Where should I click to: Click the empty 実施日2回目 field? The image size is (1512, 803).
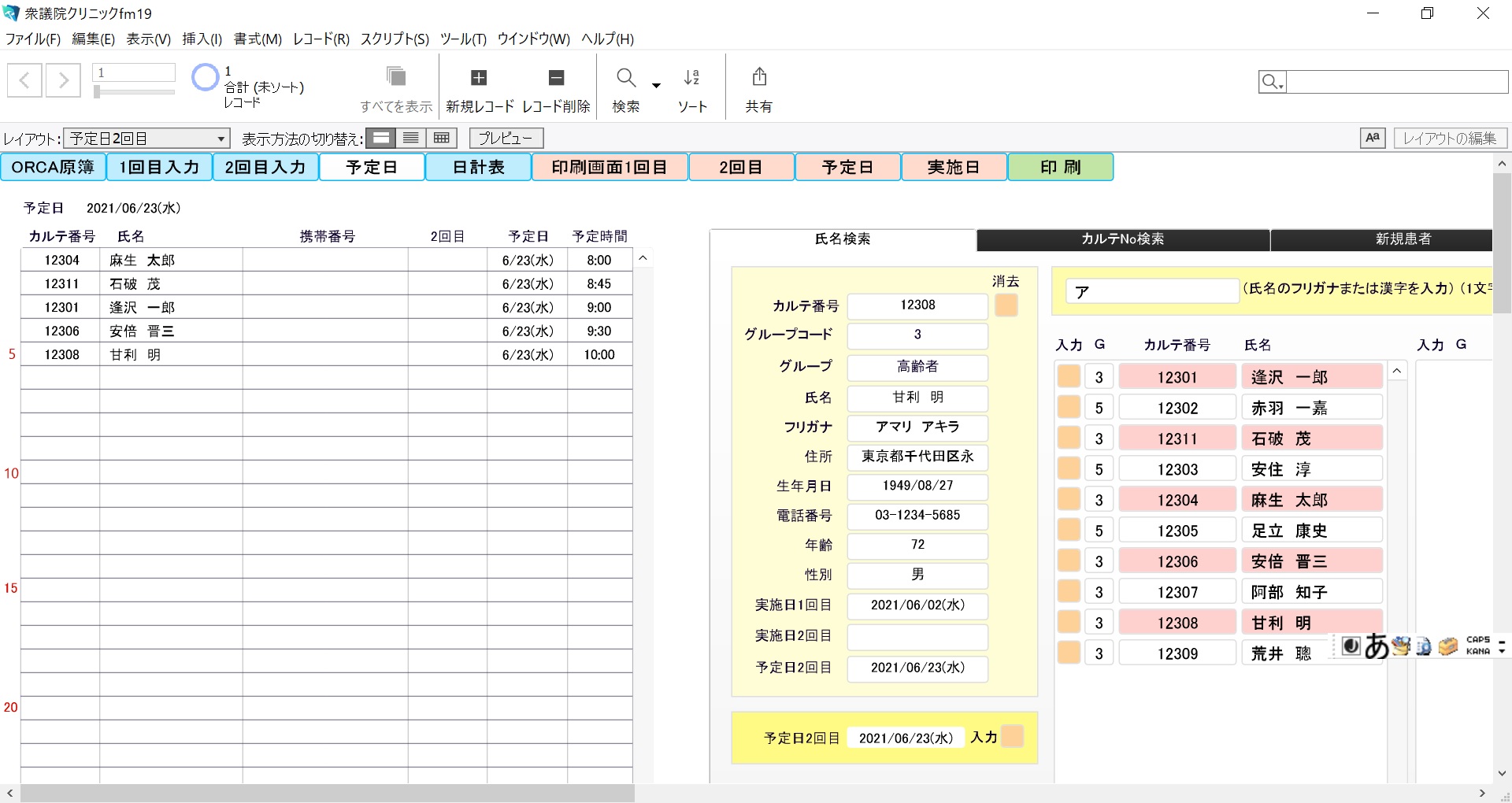tap(917, 636)
